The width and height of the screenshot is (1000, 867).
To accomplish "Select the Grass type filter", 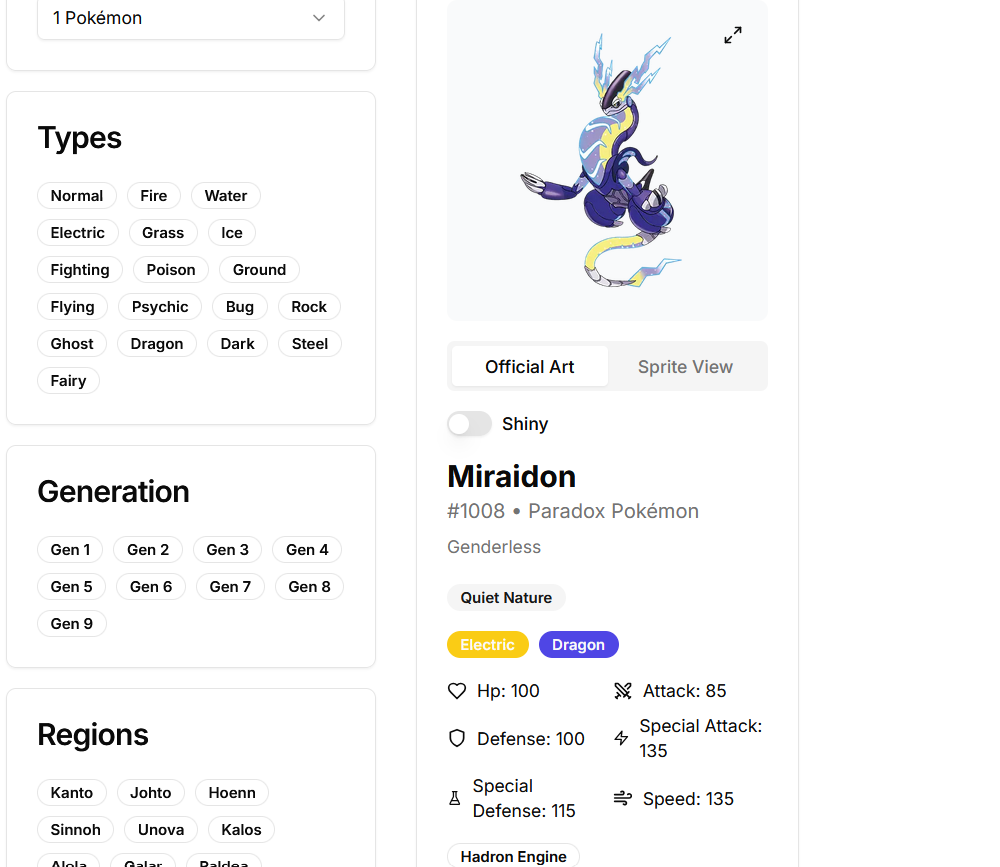I will click(163, 233).
